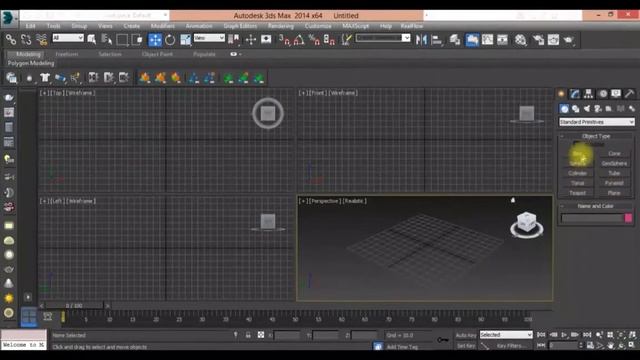This screenshot has height=360, width=640.
Task: Open the Modifiers menu
Action: [162, 26]
